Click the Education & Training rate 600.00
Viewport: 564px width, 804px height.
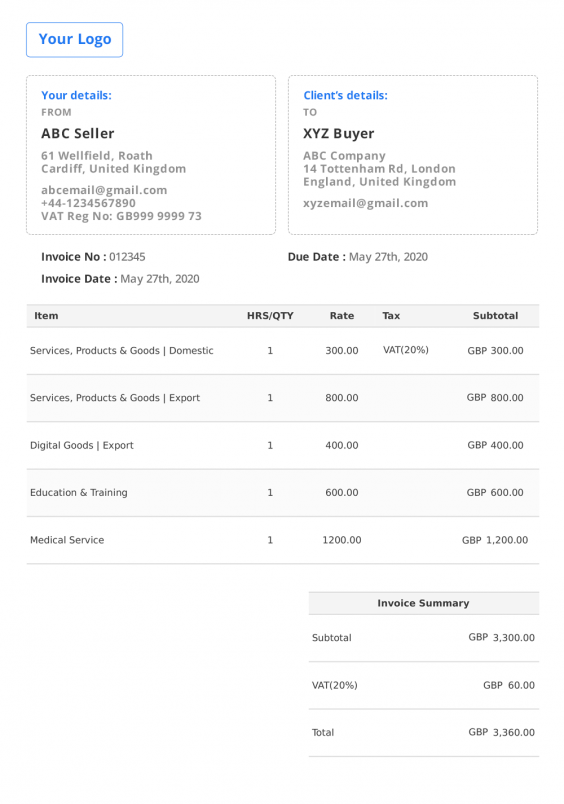[341, 492]
